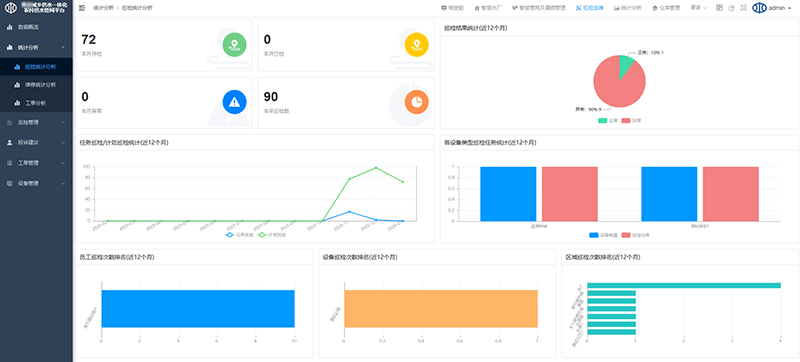Viewport: 800px width, 362px height.
Task: Click the blue warning triangle icon on 本月异常 card
Action: (x=234, y=101)
